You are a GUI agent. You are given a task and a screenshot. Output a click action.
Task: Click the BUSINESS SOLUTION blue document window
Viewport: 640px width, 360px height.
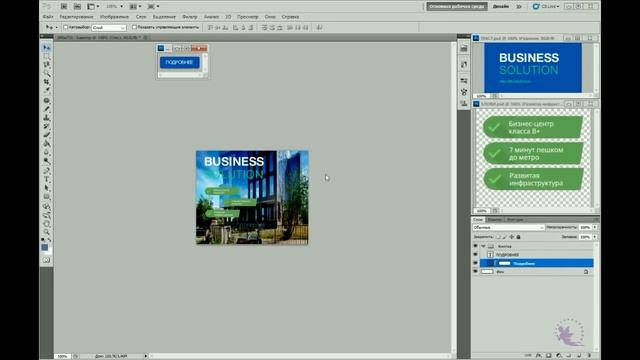[533, 68]
